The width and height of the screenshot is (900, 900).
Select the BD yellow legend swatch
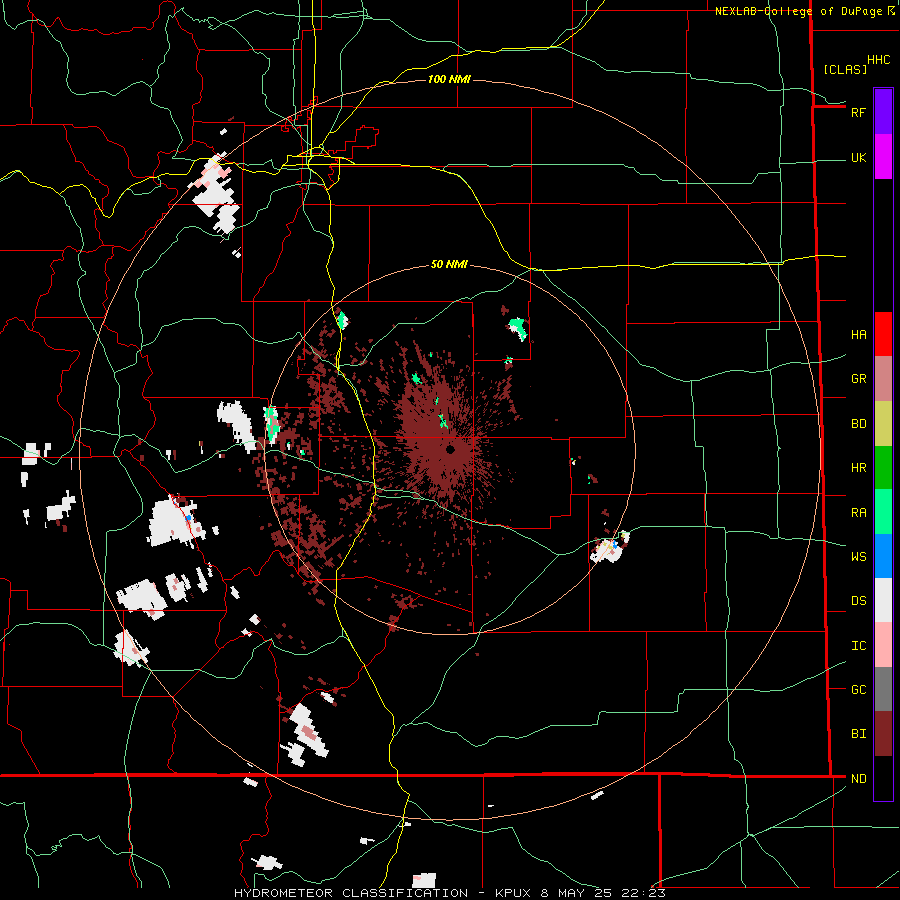[883, 423]
